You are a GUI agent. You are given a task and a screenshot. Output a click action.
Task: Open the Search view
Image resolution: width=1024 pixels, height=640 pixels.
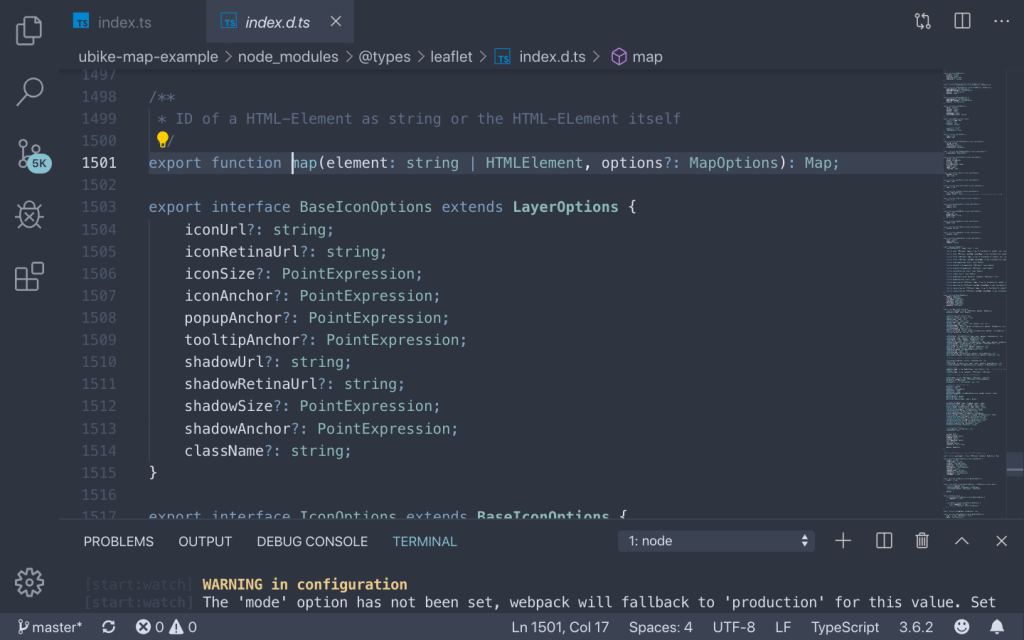(x=29, y=91)
